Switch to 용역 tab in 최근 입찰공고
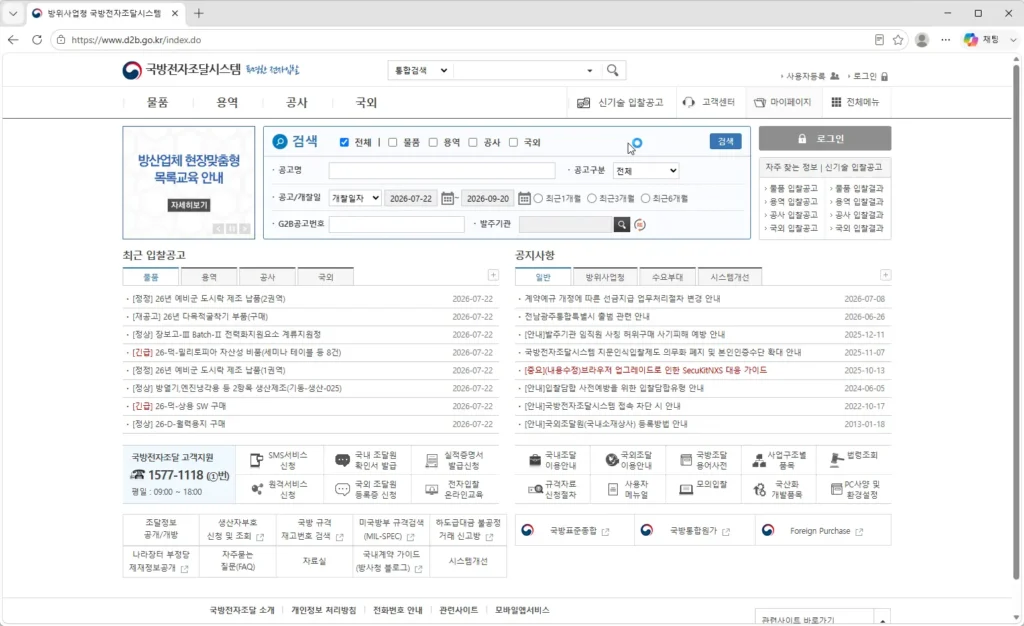Viewport: 1024px width, 626px height. click(209, 277)
